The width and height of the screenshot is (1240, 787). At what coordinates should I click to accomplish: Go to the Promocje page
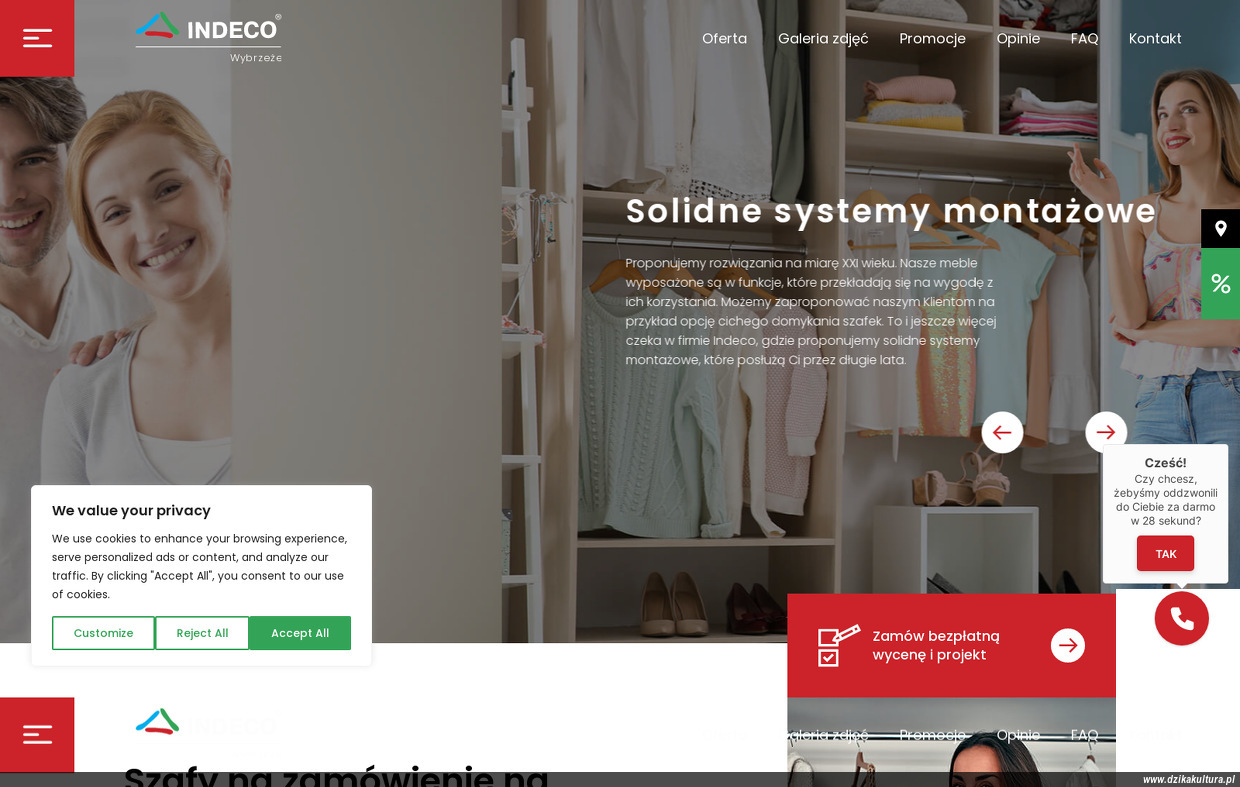[932, 38]
